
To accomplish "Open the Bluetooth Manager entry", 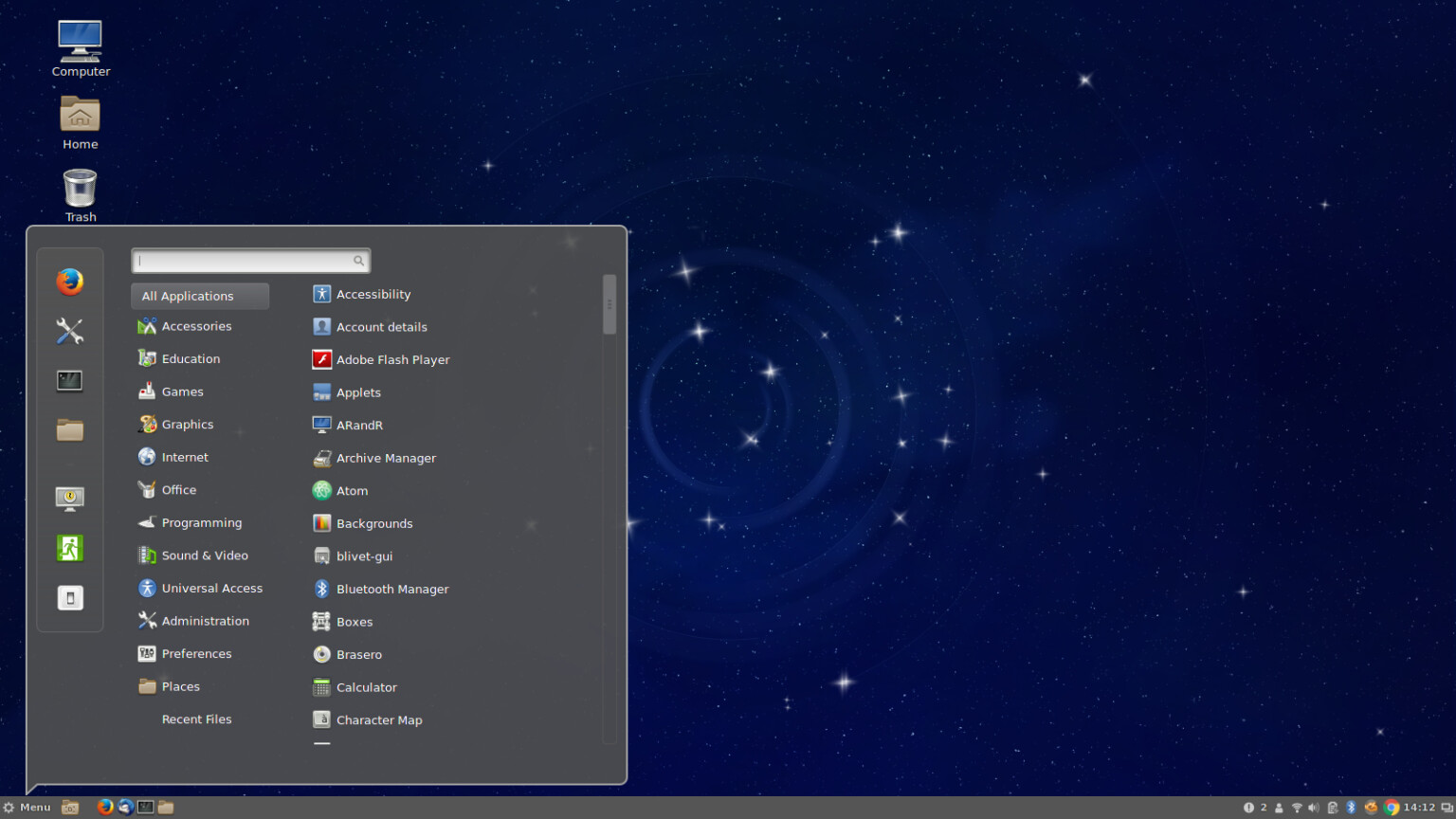I will pyautogui.click(x=392, y=588).
